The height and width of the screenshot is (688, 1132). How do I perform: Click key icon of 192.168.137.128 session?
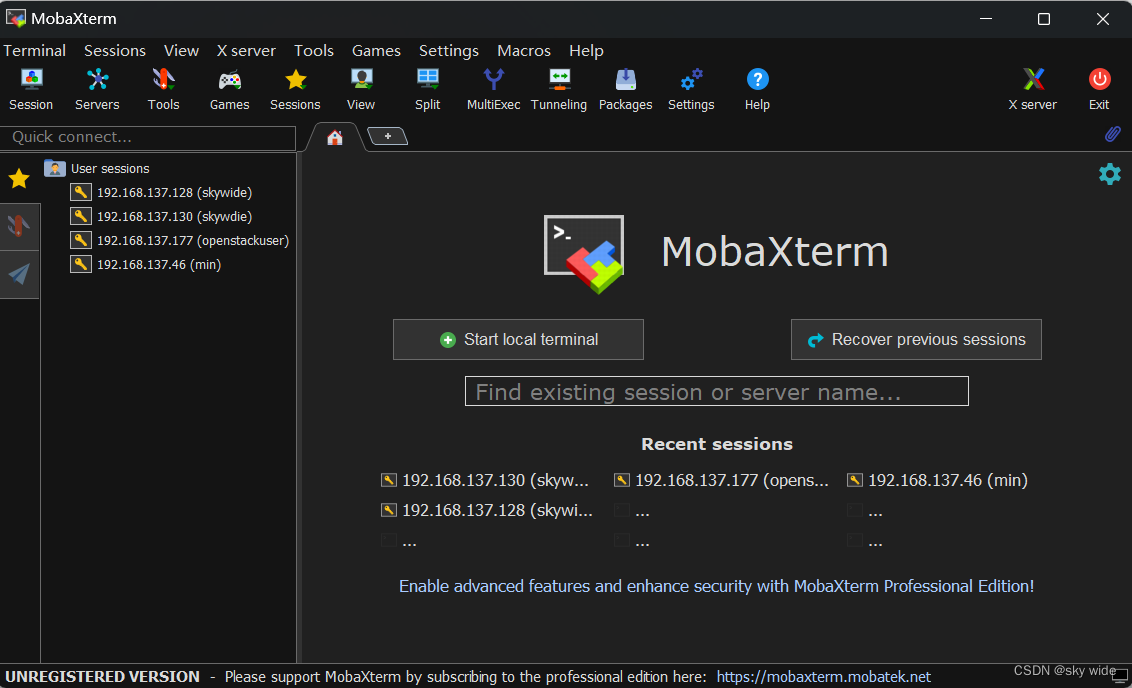pyautogui.click(x=81, y=192)
